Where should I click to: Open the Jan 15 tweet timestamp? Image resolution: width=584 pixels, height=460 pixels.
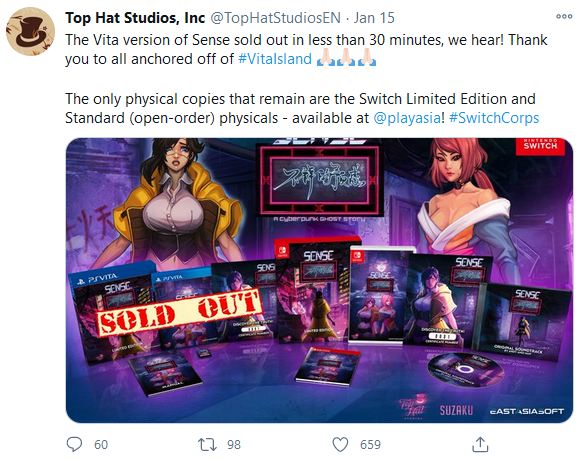pos(374,18)
